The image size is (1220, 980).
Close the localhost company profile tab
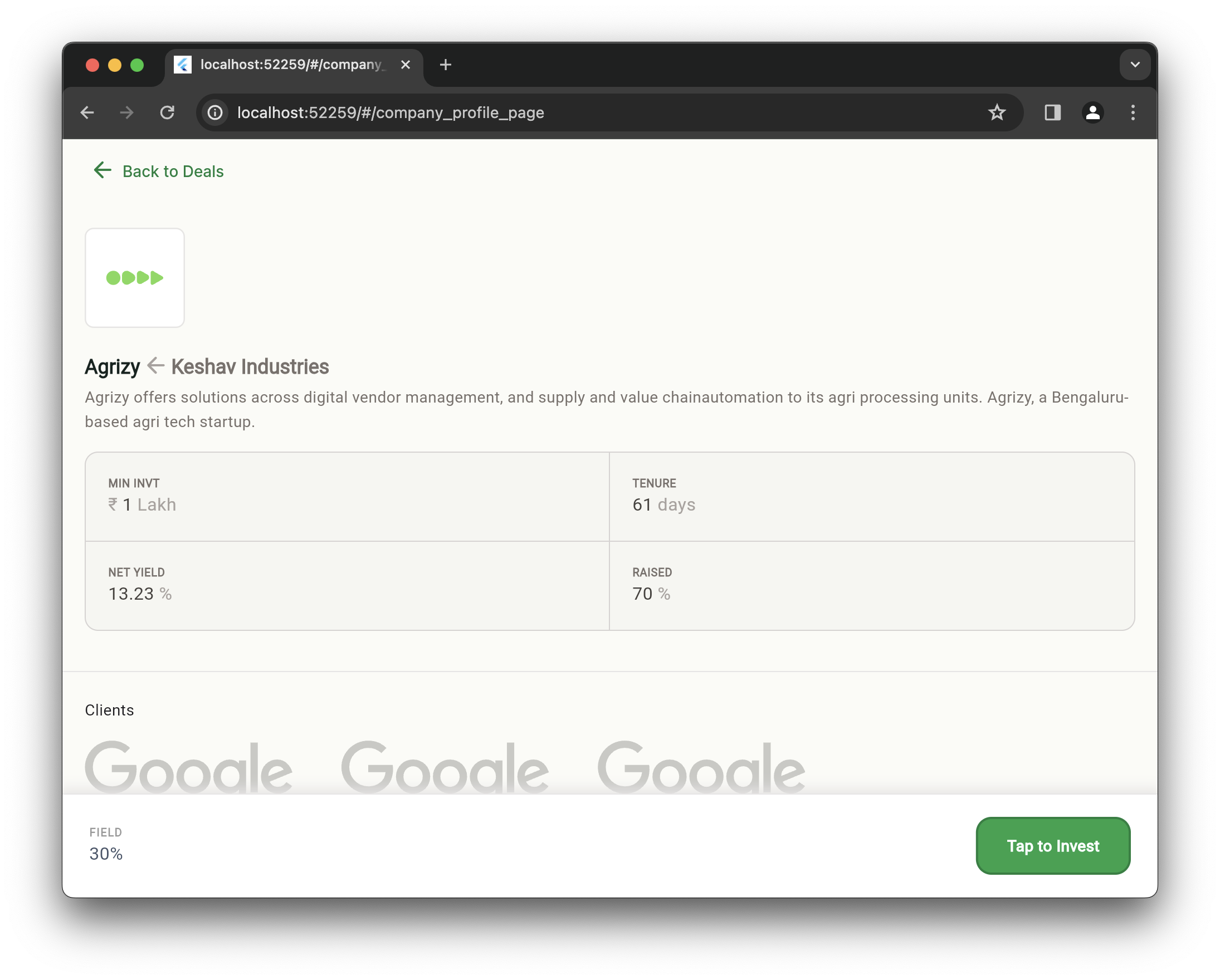pos(405,65)
